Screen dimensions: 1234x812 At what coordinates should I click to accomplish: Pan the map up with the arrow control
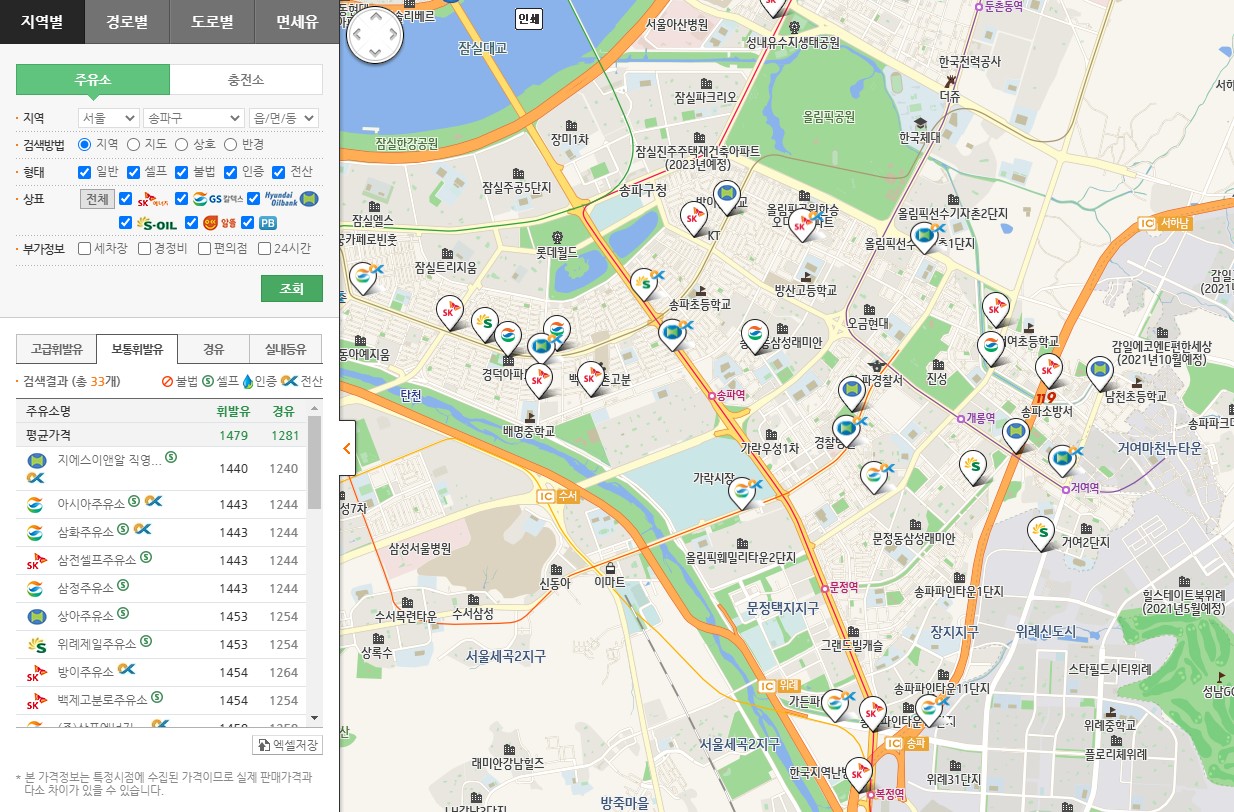coord(374,17)
